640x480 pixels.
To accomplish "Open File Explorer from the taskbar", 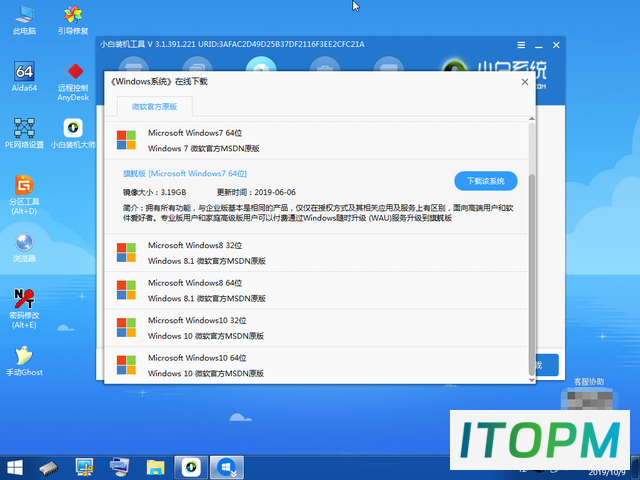I will 156,468.
